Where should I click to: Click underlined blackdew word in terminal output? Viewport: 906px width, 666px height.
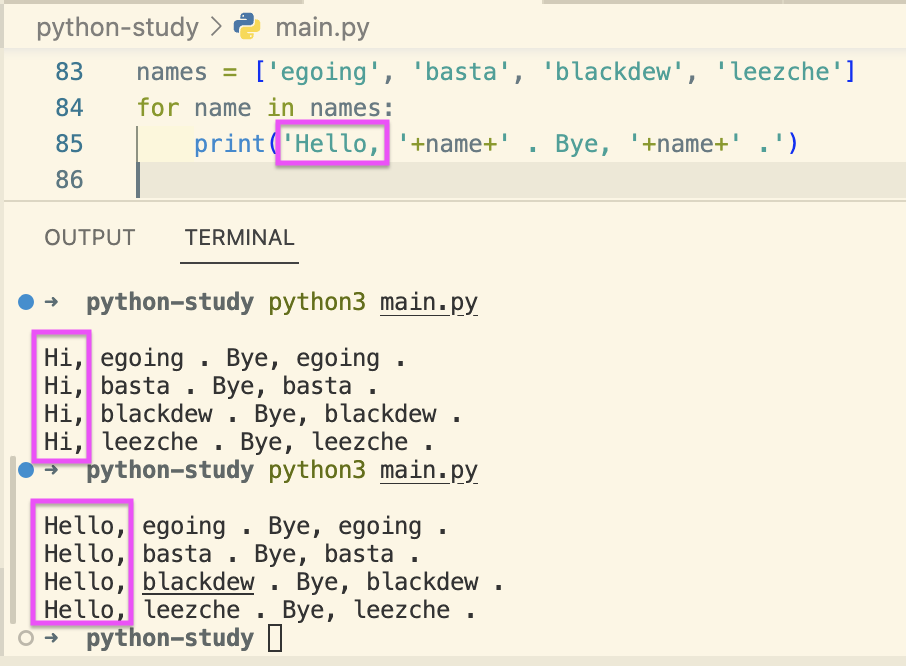coord(198,582)
